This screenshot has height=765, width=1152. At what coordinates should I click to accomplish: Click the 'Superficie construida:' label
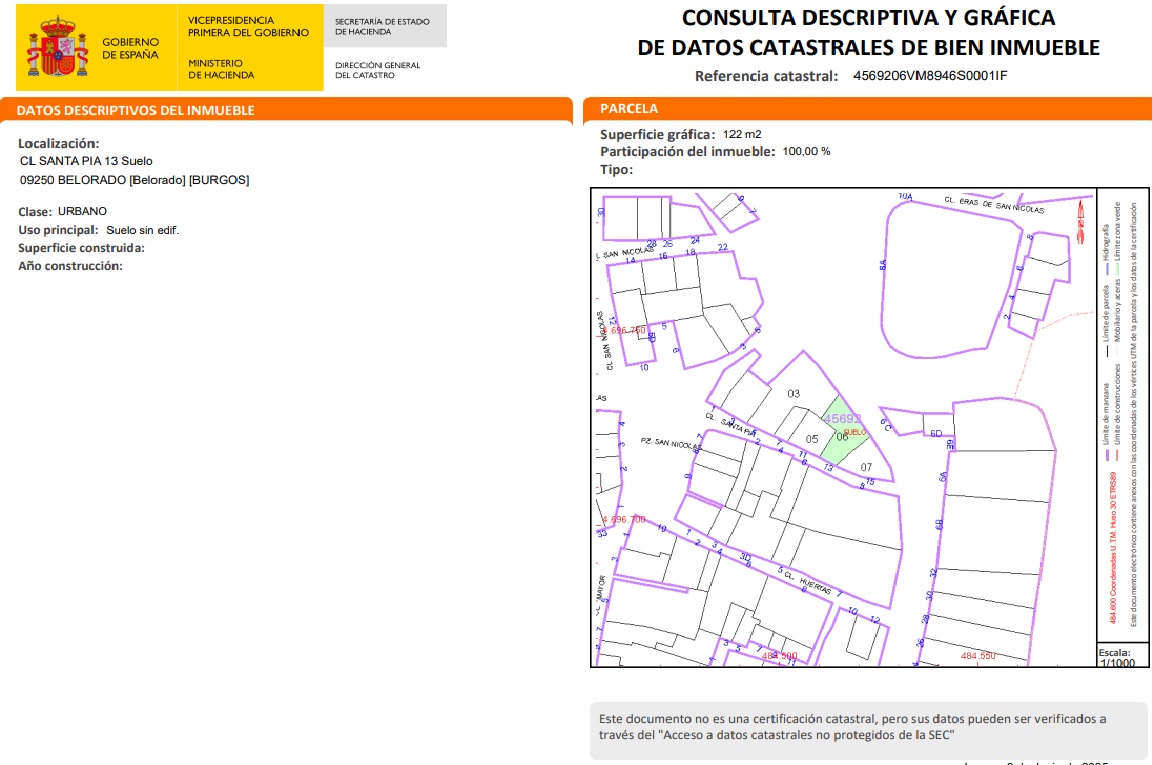point(82,248)
